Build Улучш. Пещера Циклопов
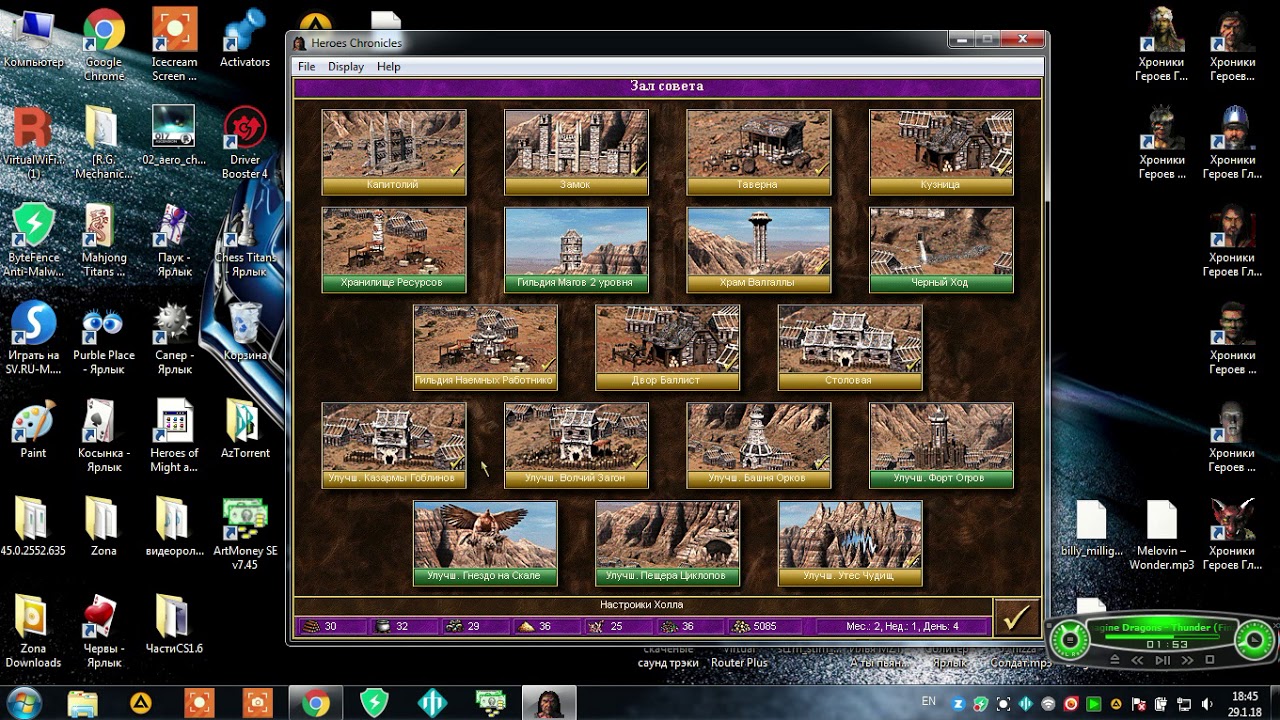 point(667,543)
